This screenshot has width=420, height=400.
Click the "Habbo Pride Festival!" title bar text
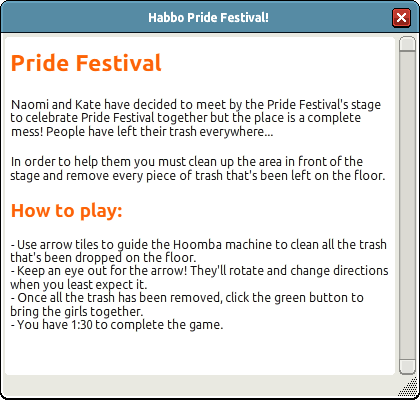coord(208,17)
